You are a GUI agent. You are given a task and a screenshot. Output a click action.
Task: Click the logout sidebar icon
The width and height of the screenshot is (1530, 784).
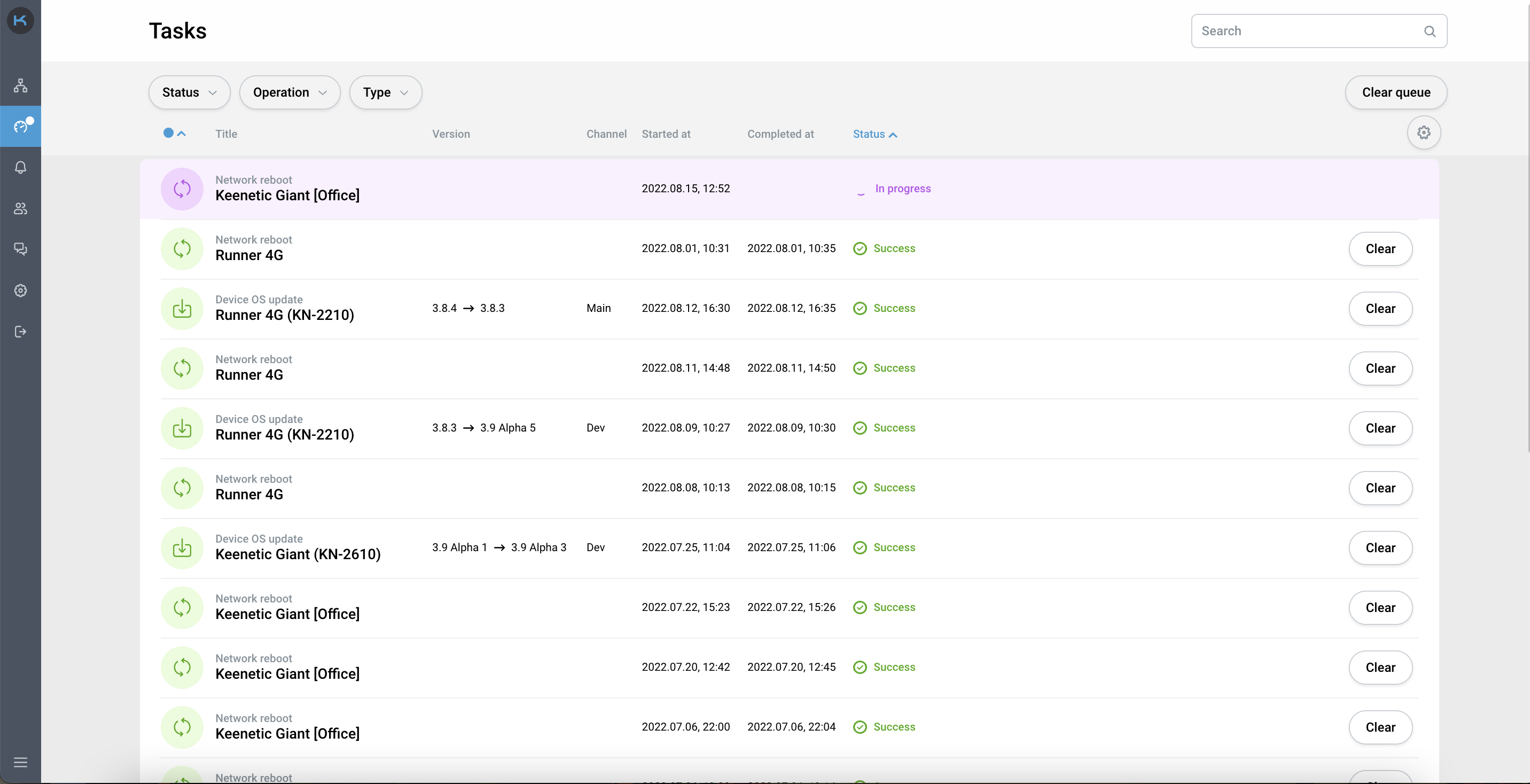[x=20, y=332]
